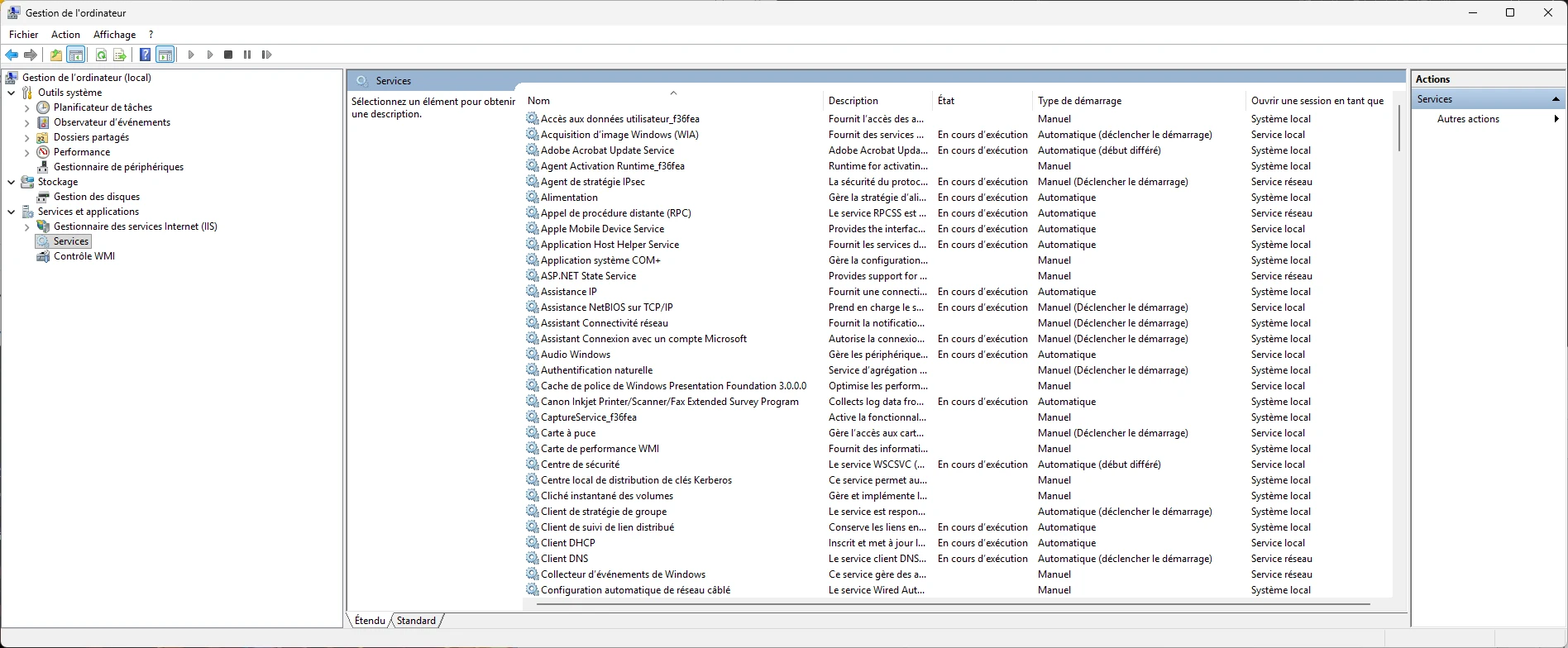
Task: Go back using the blue Back arrow
Action: (x=12, y=55)
